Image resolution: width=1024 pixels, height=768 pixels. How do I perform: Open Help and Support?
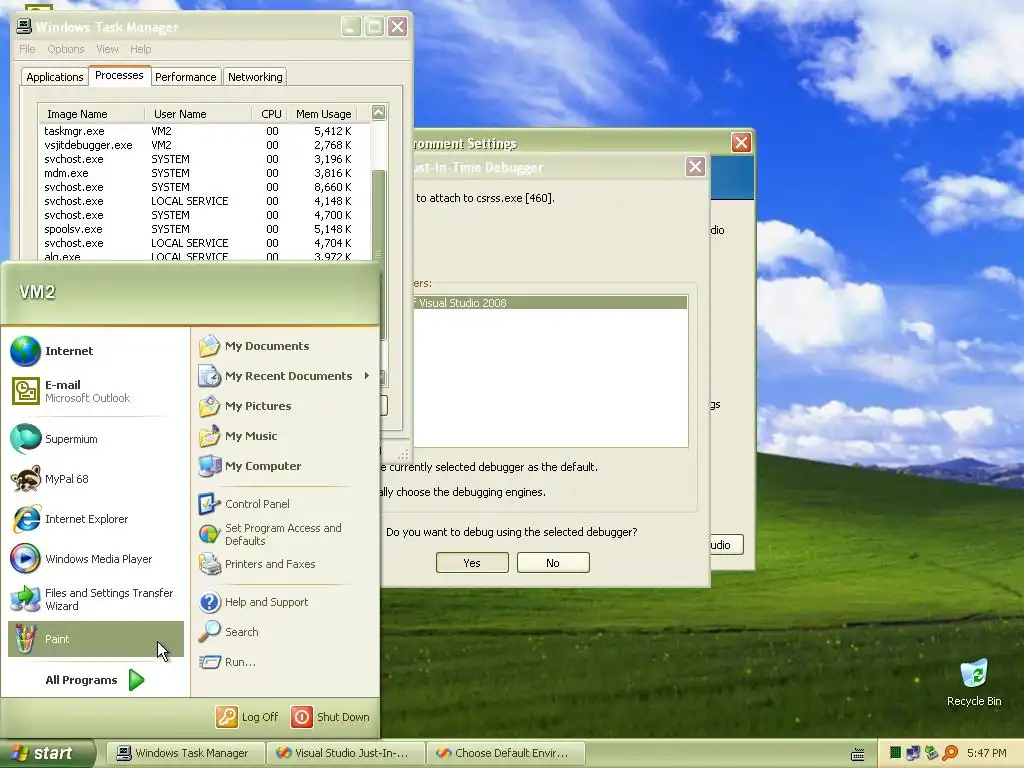(285, 602)
